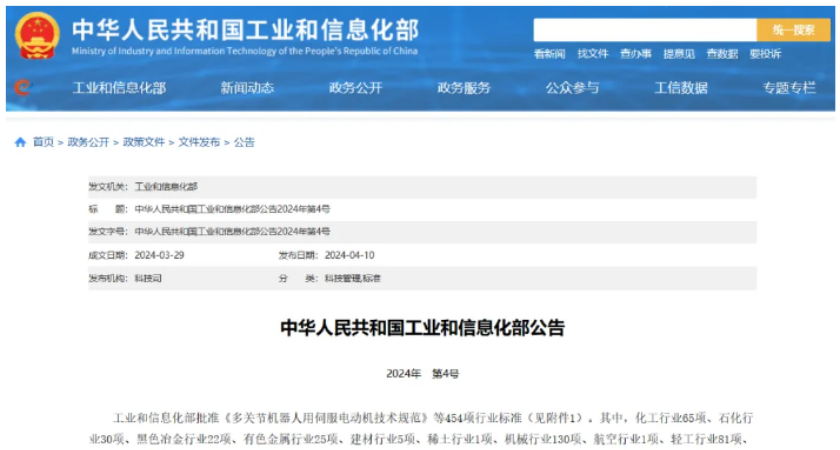Screen dimensions: 840x450
Task: Open the 查办事 quick link
Action: coord(635,54)
